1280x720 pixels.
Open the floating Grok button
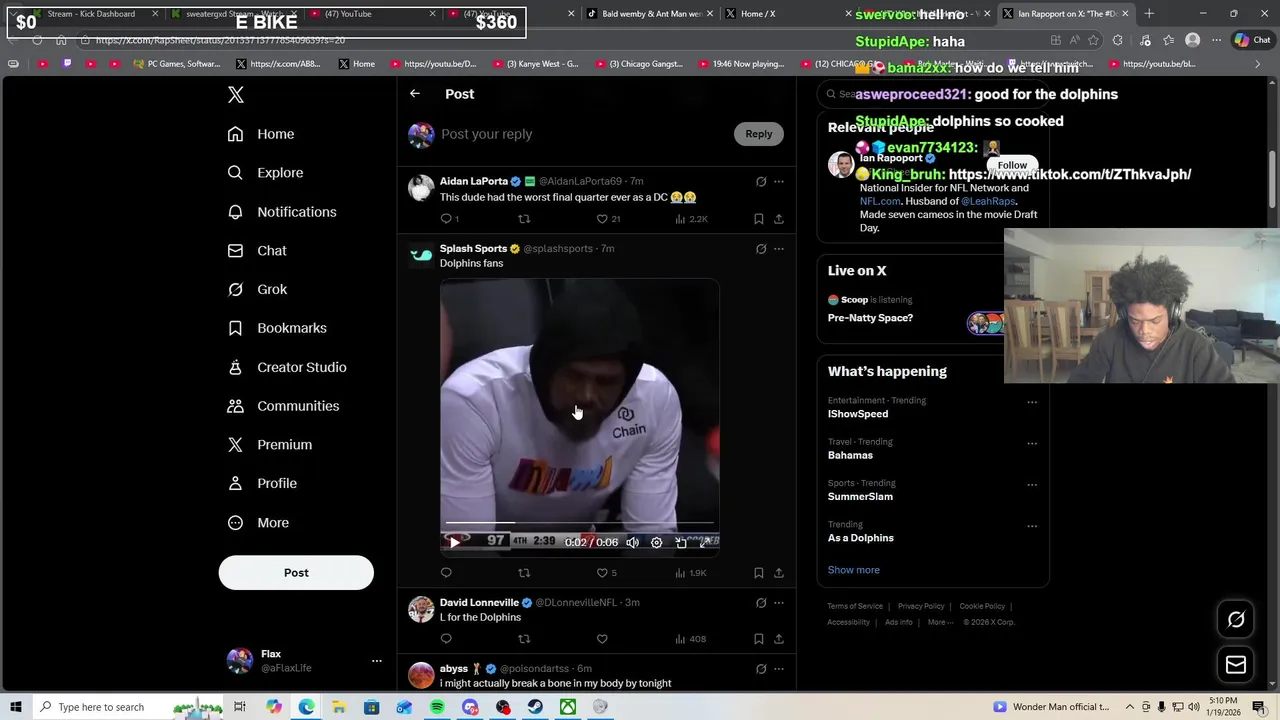coord(1236,620)
